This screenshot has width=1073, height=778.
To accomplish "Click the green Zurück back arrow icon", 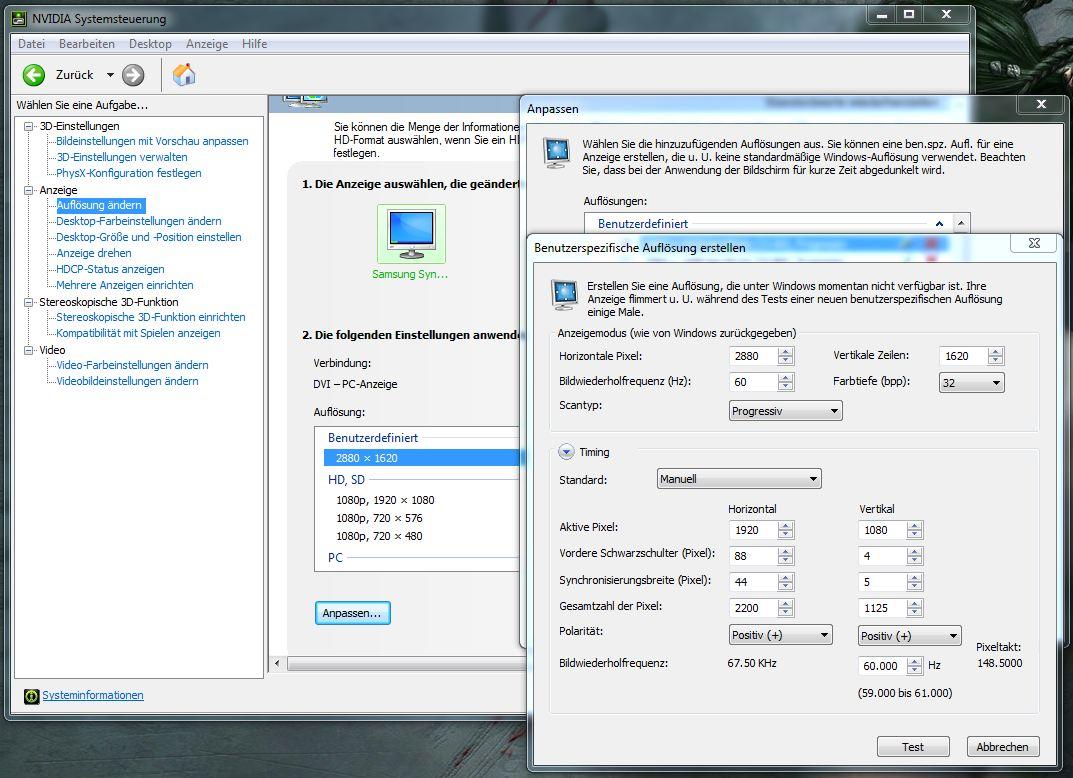I will (34, 75).
